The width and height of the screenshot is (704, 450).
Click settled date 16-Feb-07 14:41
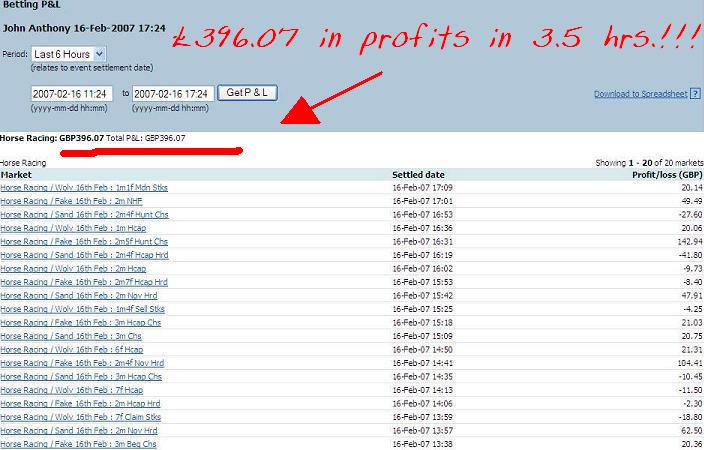422,363
